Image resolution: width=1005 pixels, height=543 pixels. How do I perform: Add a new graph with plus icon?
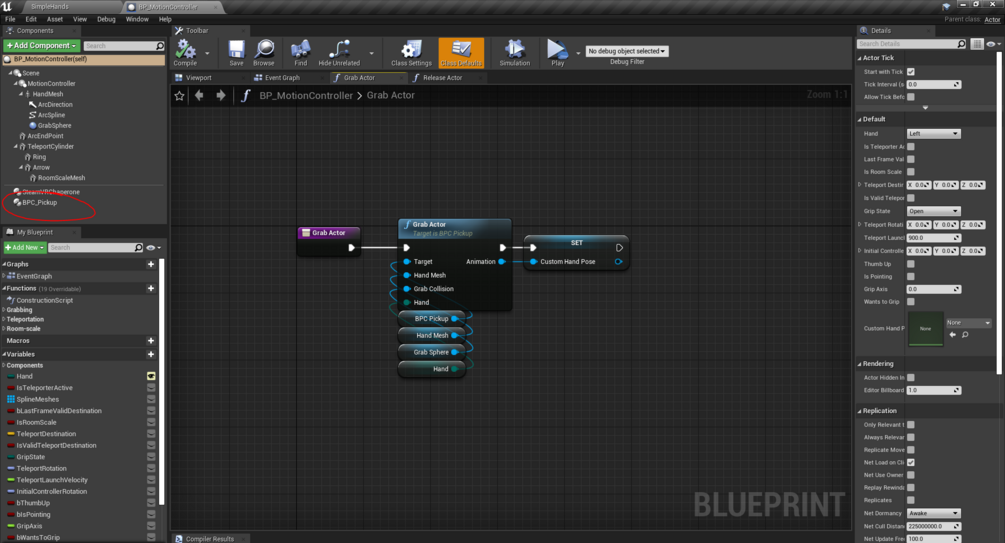[x=151, y=264]
